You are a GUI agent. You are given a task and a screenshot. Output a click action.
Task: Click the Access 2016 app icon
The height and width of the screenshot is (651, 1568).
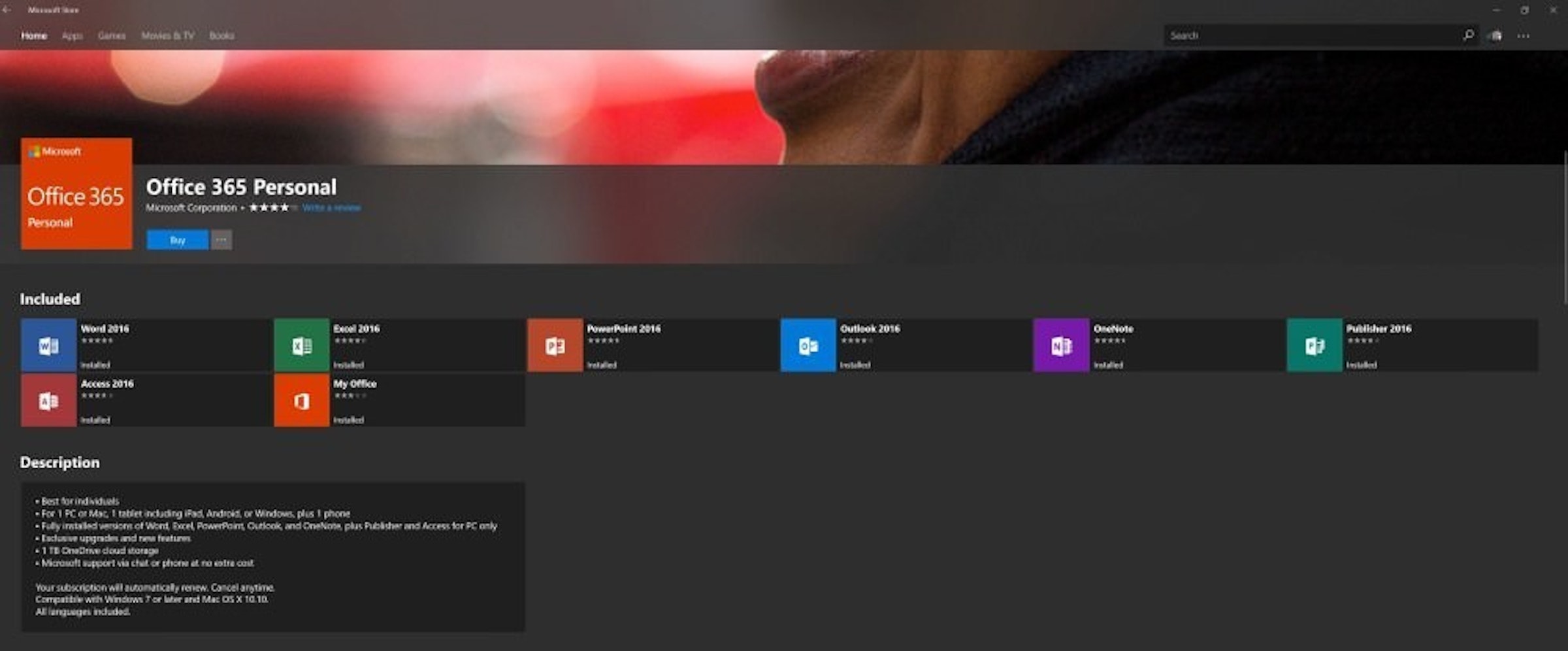[48, 400]
